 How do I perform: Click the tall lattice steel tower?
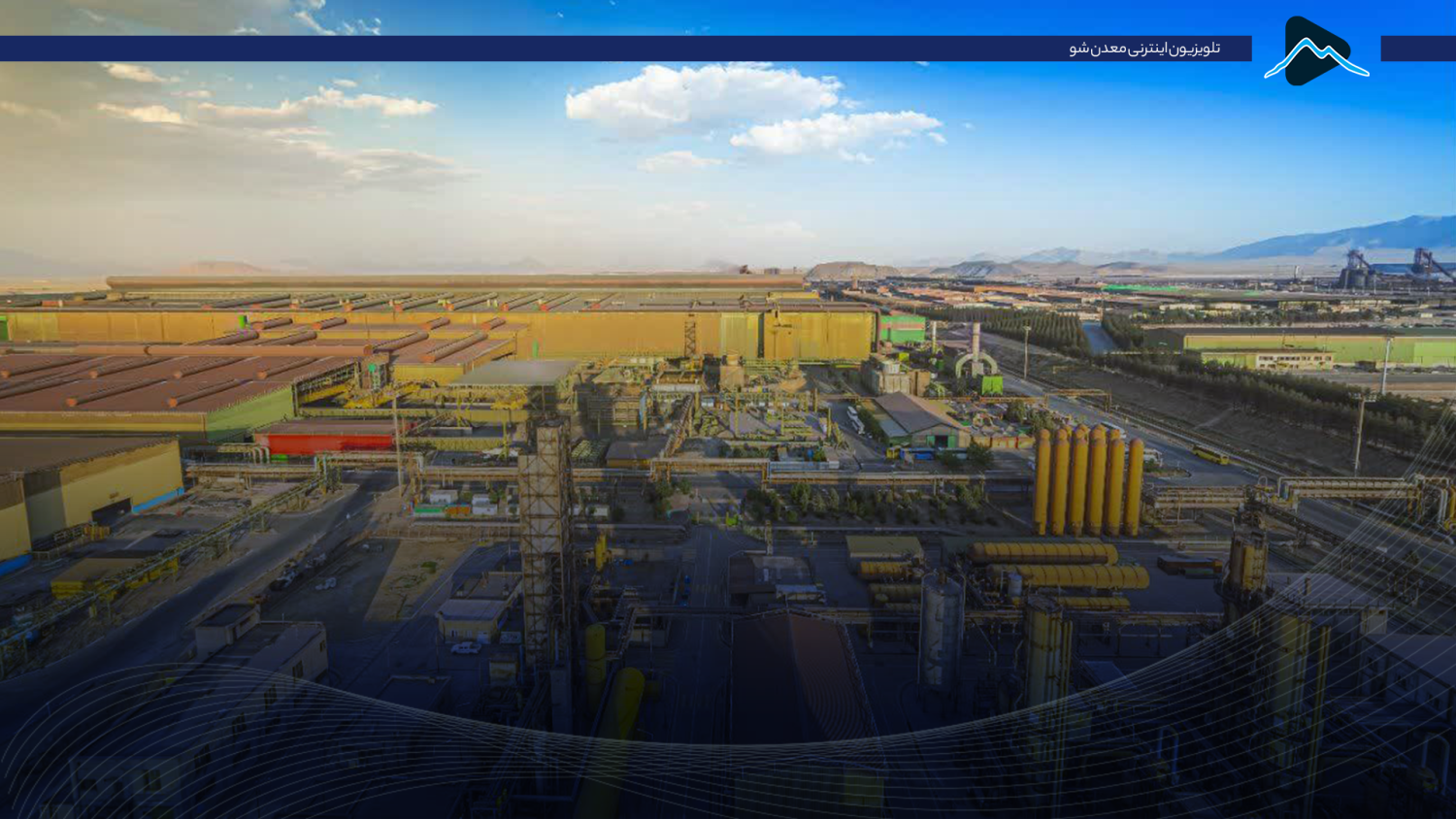[545, 543]
